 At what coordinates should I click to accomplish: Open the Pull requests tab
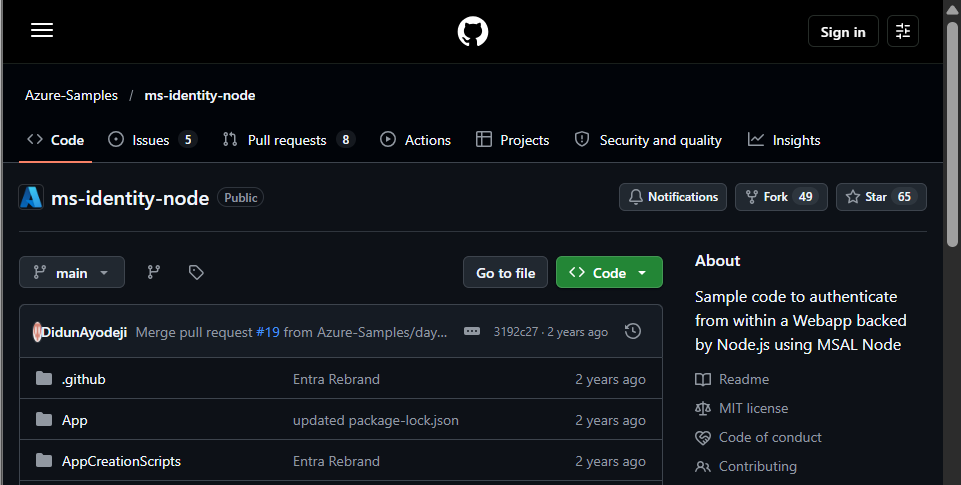[x=289, y=140]
